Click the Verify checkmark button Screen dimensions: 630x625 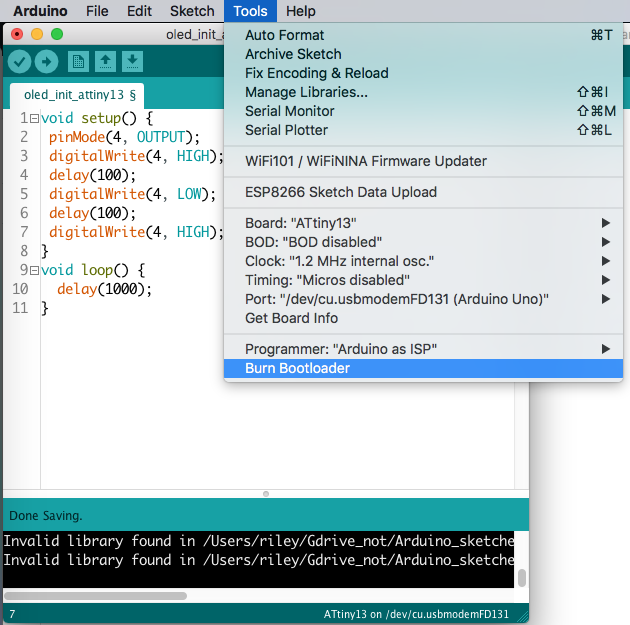(19, 61)
